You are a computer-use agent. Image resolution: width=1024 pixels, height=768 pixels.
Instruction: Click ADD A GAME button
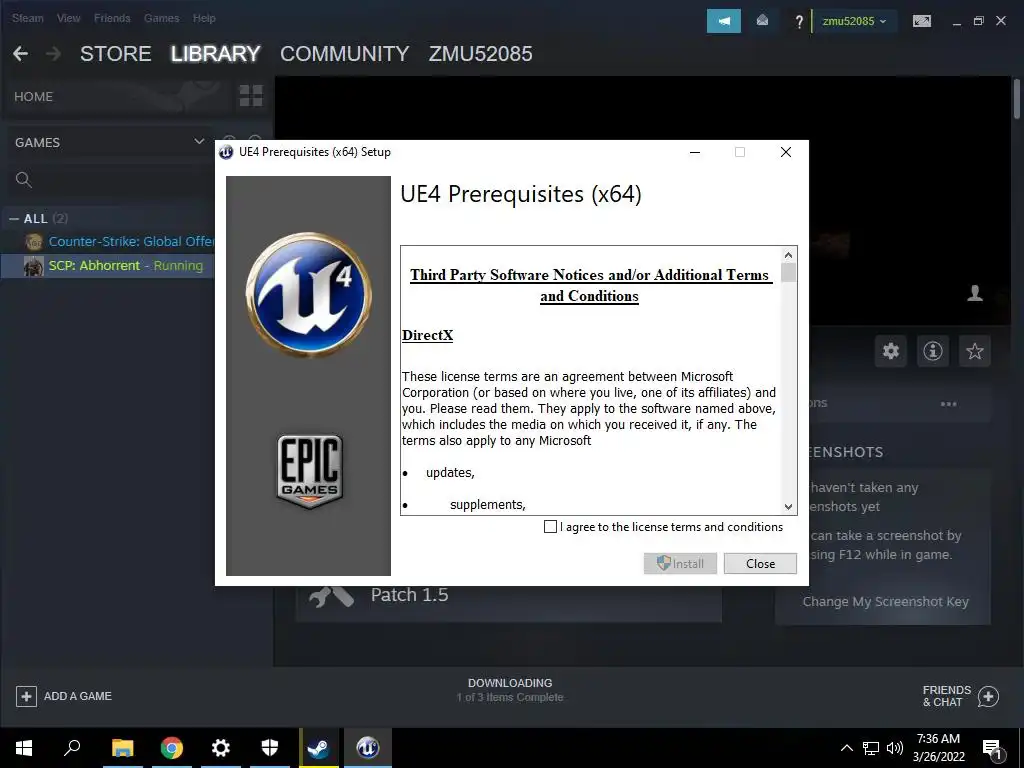coord(64,696)
